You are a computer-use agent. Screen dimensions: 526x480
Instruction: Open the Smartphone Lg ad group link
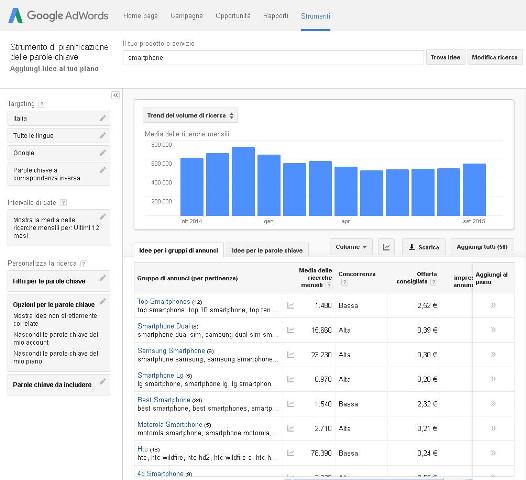pyautogui.click(x=160, y=375)
